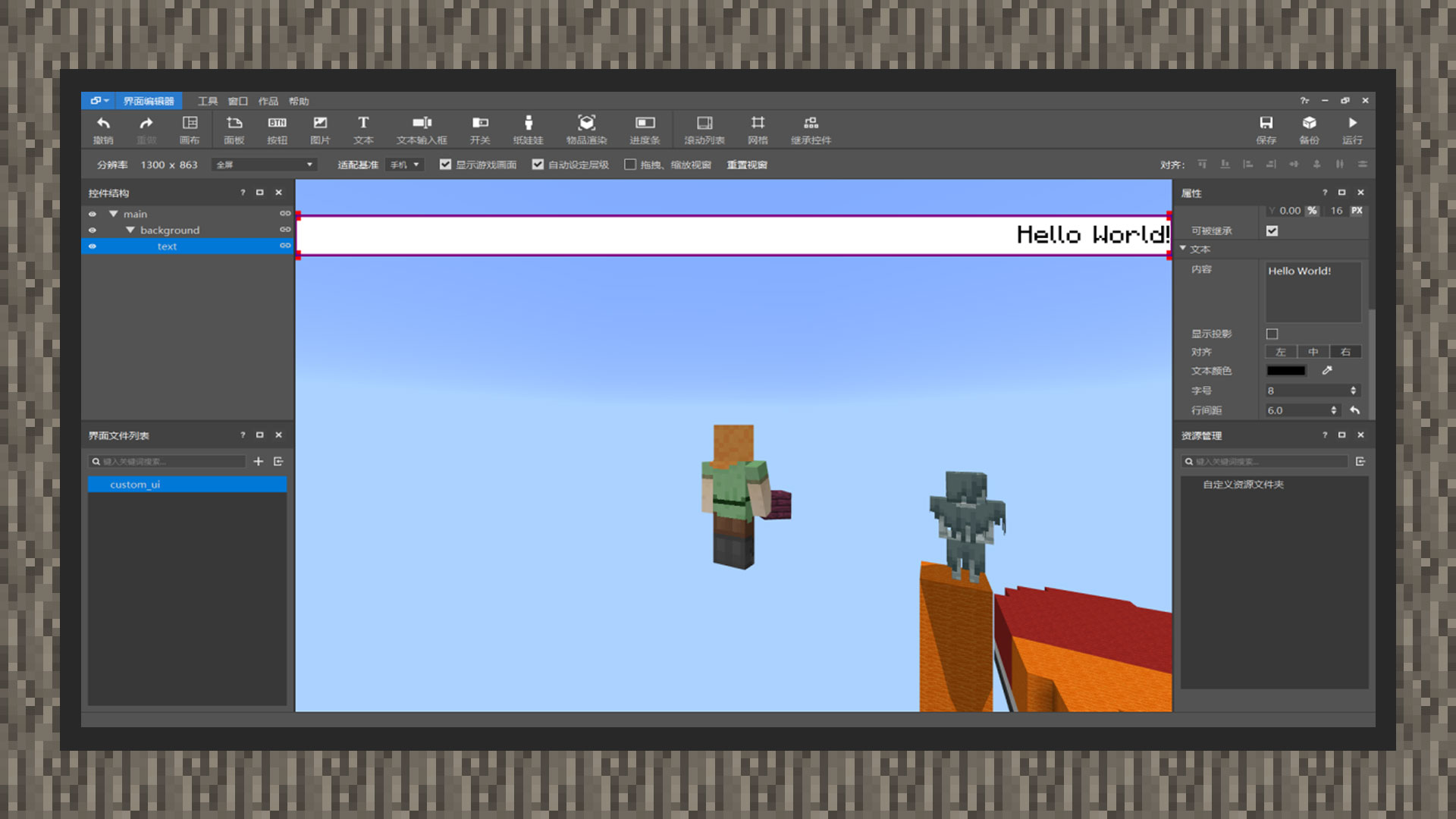Add a 按钮 (button) control
Viewport: 1456px width, 819px height.
click(x=277, y=129)
